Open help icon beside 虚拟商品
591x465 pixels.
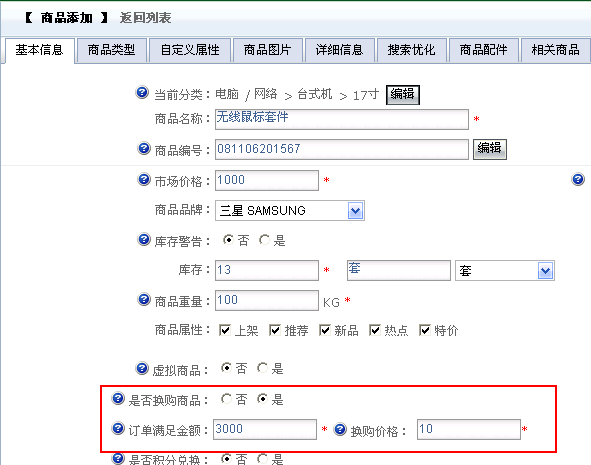click(142, 368)
